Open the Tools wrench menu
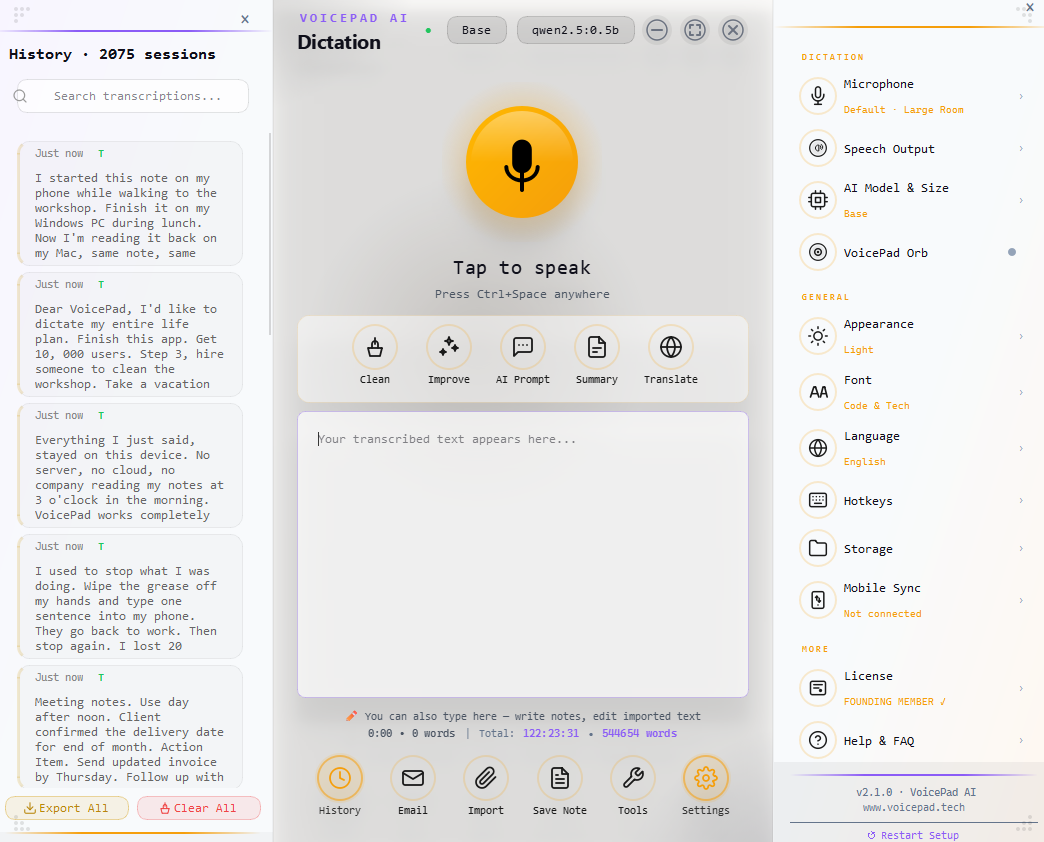The height and width of the screenshot is (842, 1044). point(632,787)
